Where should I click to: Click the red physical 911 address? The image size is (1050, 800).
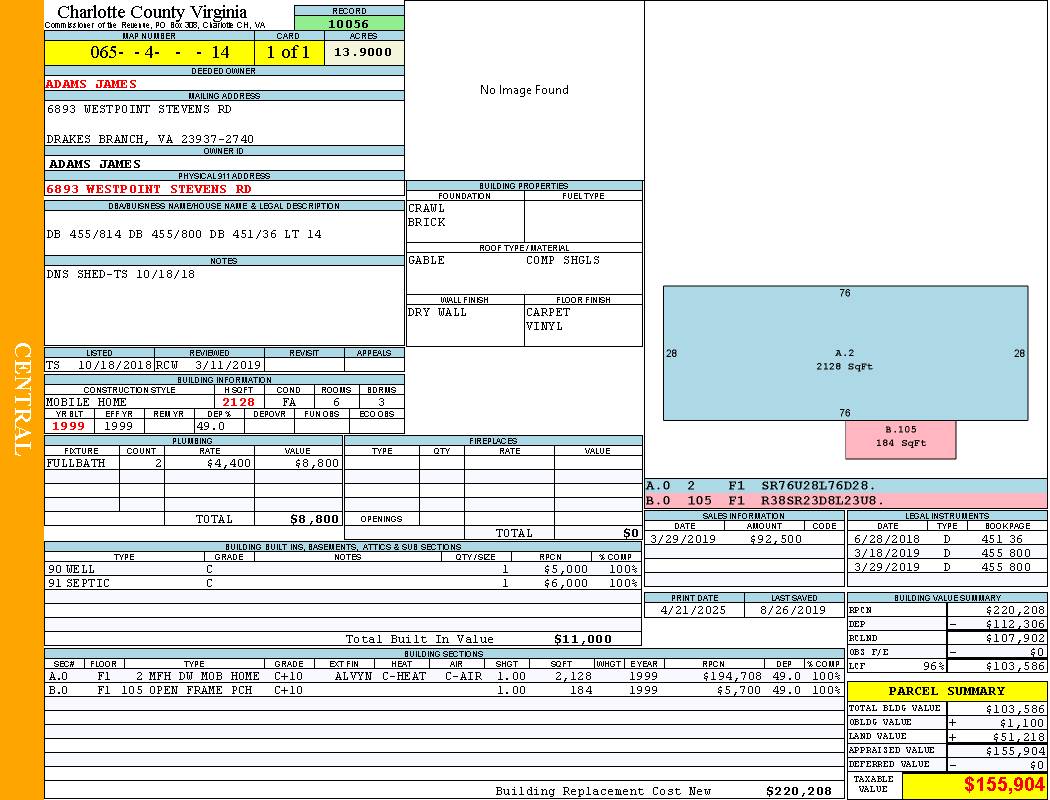pyautogui.click(x=149, y=189)
